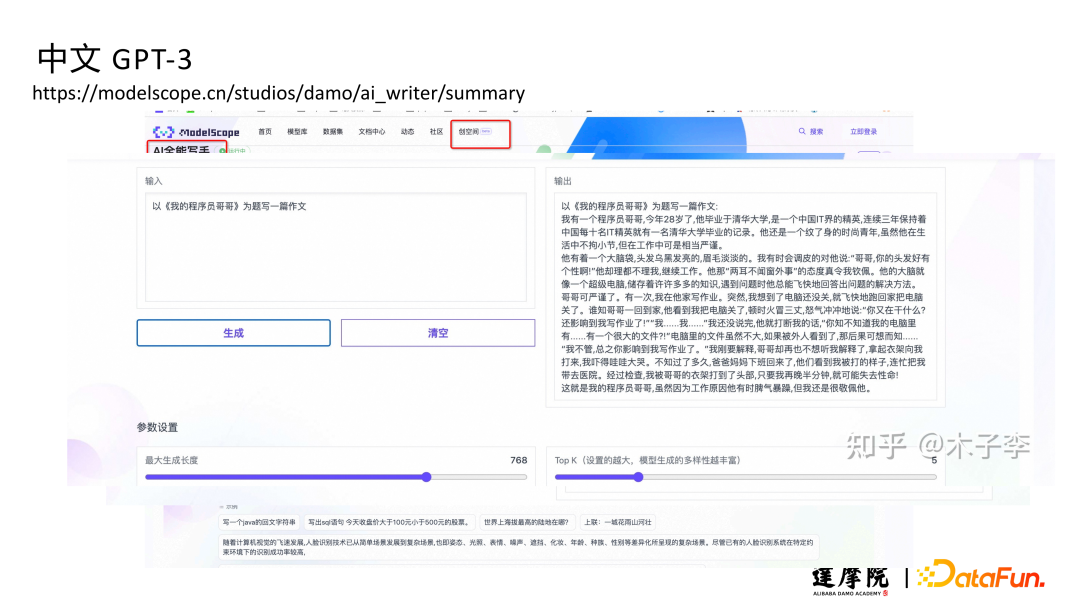Select example 写出sql语句 今天收盘价

pos(389,522)
